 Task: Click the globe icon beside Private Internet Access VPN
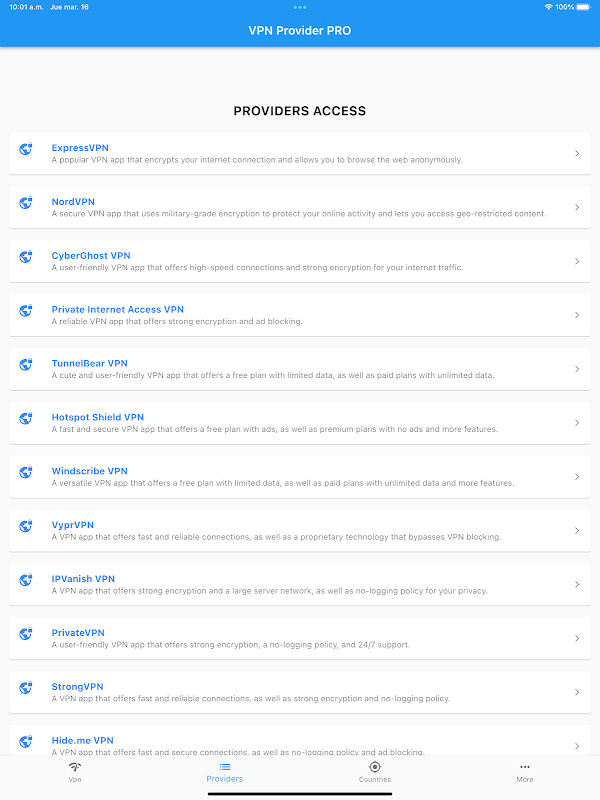click(x=26, y=310)
